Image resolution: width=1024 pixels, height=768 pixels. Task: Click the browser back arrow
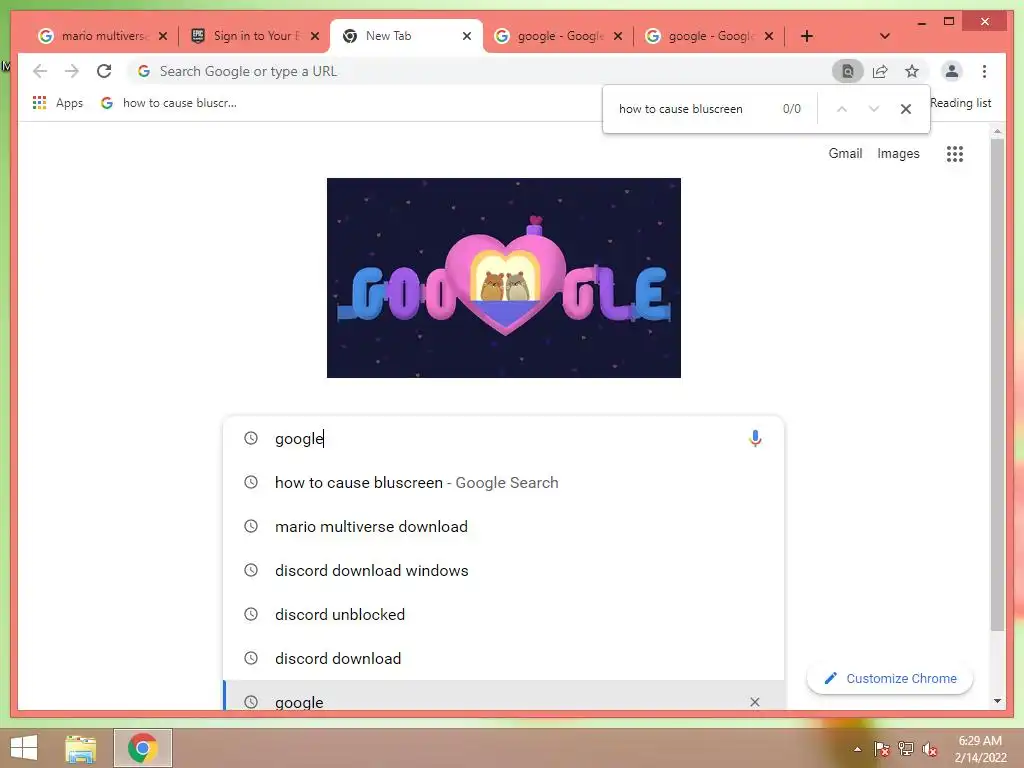(x=40, y=71)
